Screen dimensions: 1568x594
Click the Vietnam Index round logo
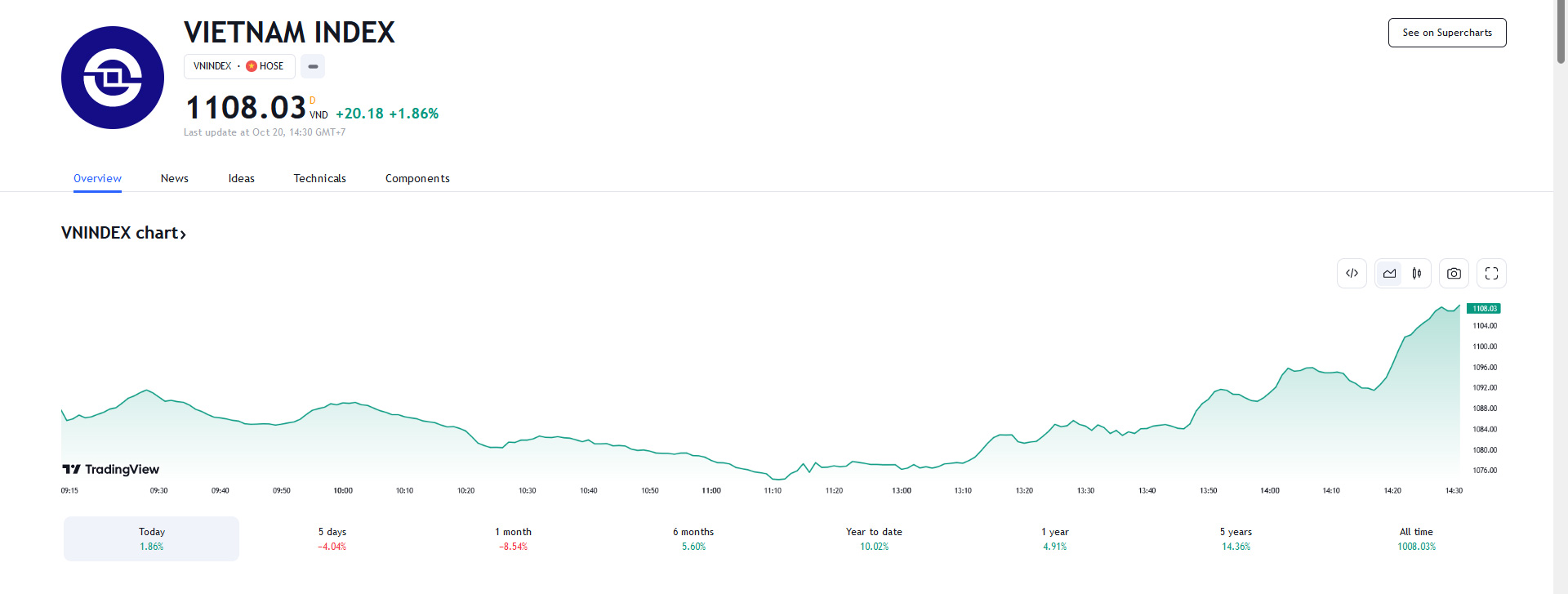click(x=113, y=78)
